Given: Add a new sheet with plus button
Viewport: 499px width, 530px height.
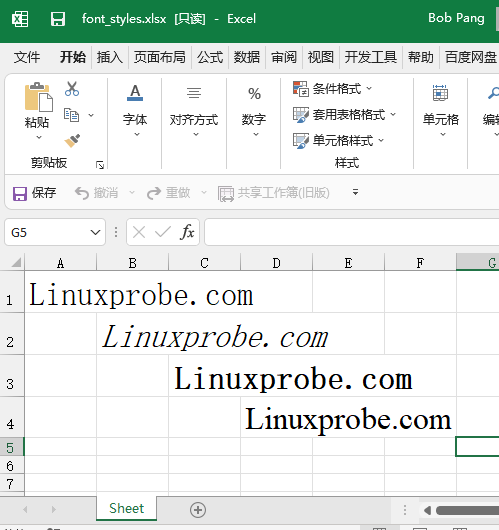Looking at the screenshot, I should 198,510.
